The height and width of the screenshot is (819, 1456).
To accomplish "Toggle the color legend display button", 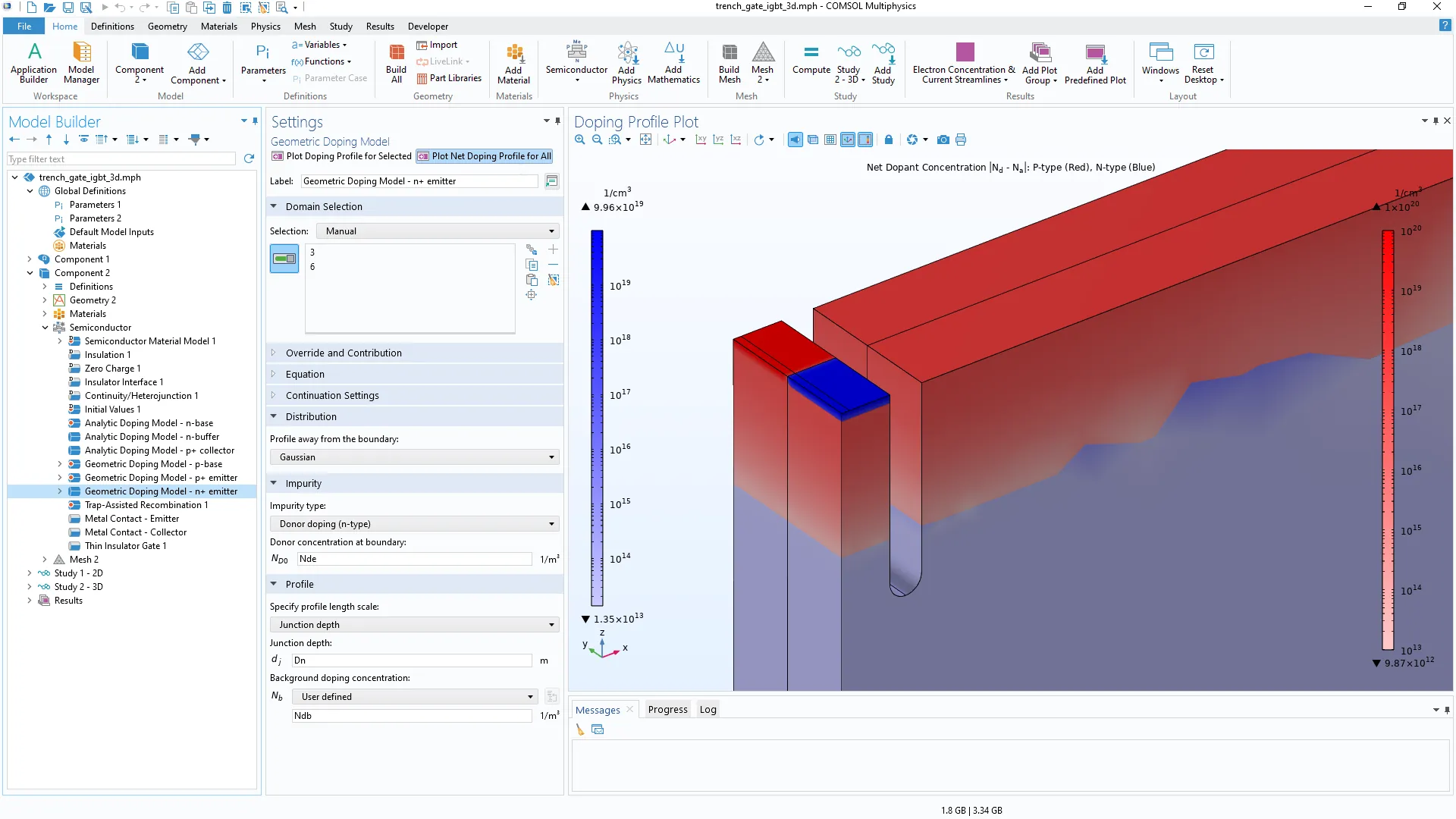I will point(865,140).
